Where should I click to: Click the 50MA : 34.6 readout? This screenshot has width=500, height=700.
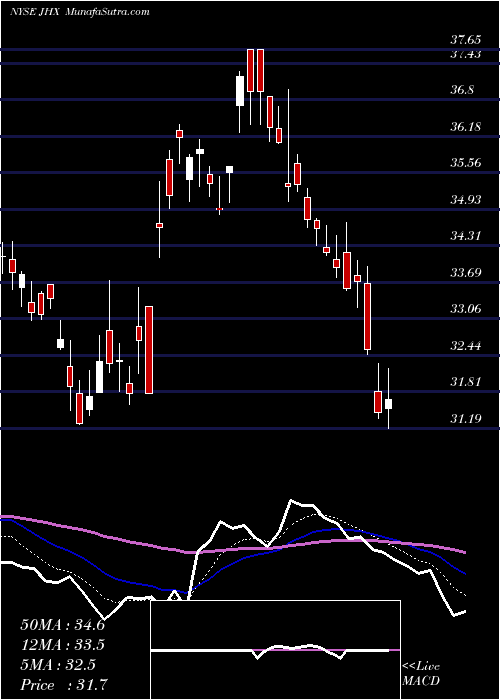tap(62, 625)
